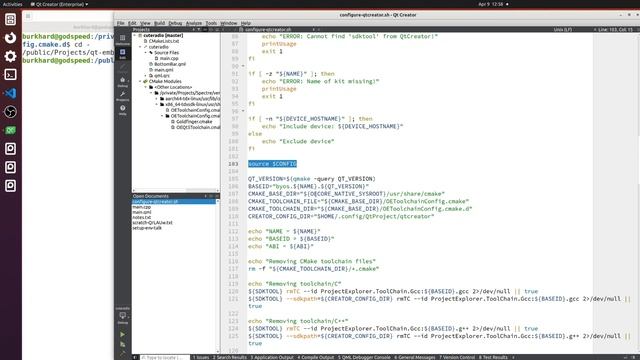Screen dimensions: 640x360
Task: Open the Analyze menu
Action: point(194,23)
